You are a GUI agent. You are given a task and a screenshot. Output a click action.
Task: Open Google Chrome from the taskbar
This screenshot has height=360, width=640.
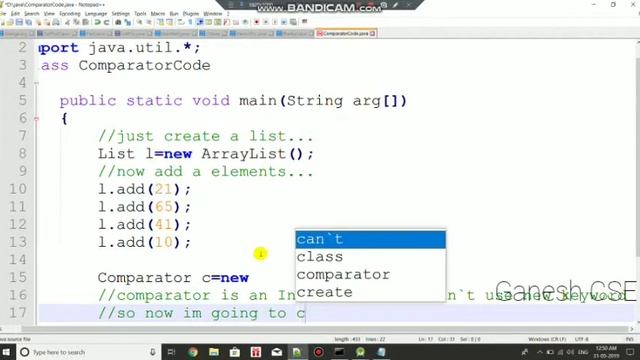point(193,352)
